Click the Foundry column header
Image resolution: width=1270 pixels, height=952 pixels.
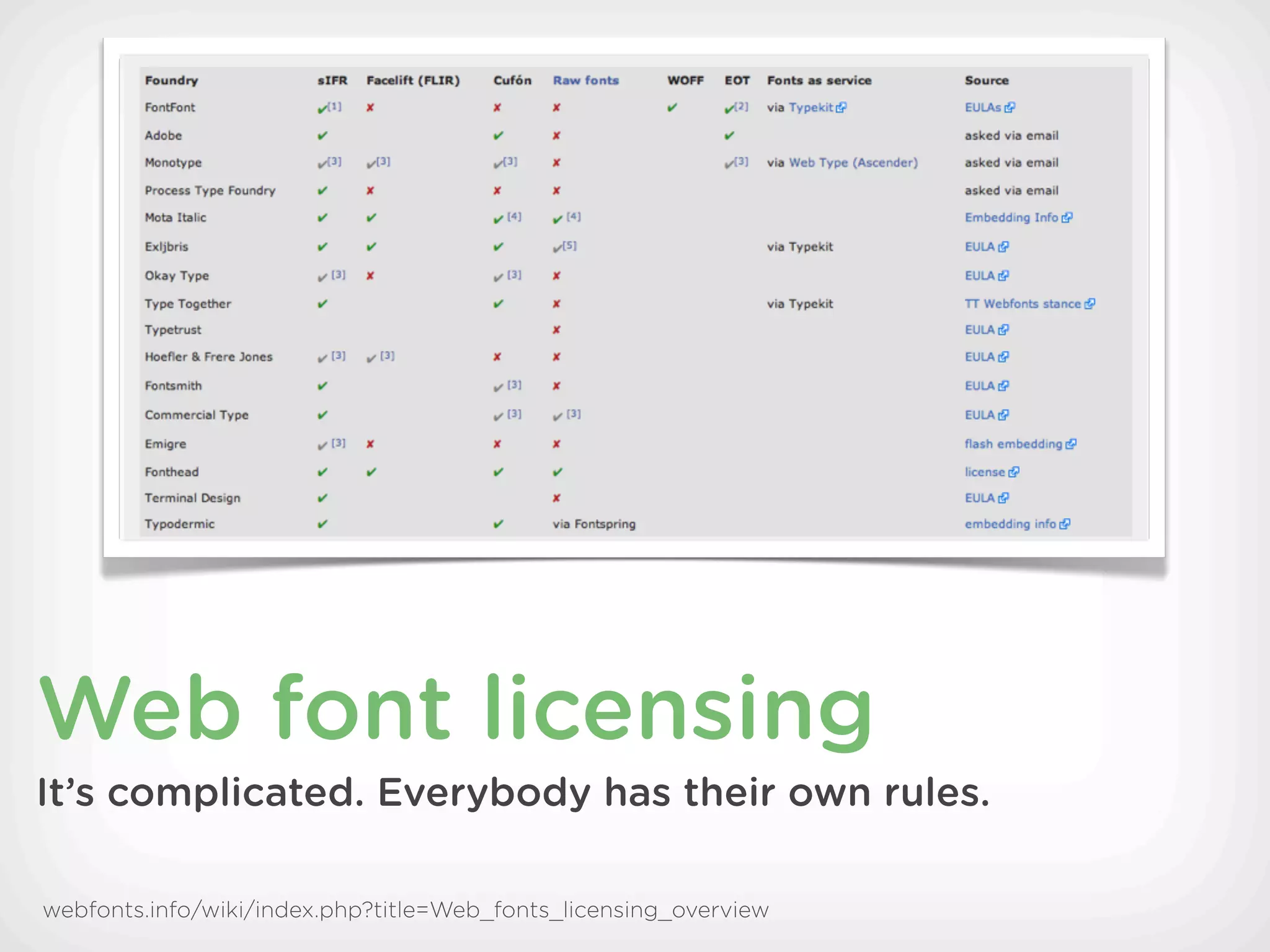click(x=172, y=81)
